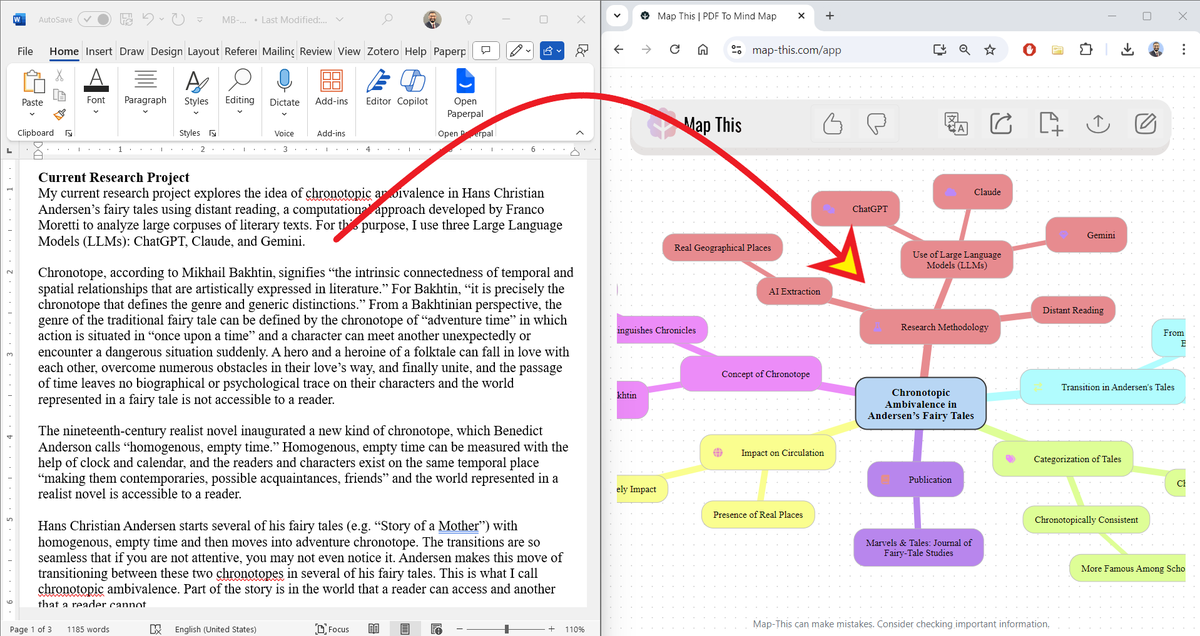Open the Editing mode pencil dropdown

520,50
